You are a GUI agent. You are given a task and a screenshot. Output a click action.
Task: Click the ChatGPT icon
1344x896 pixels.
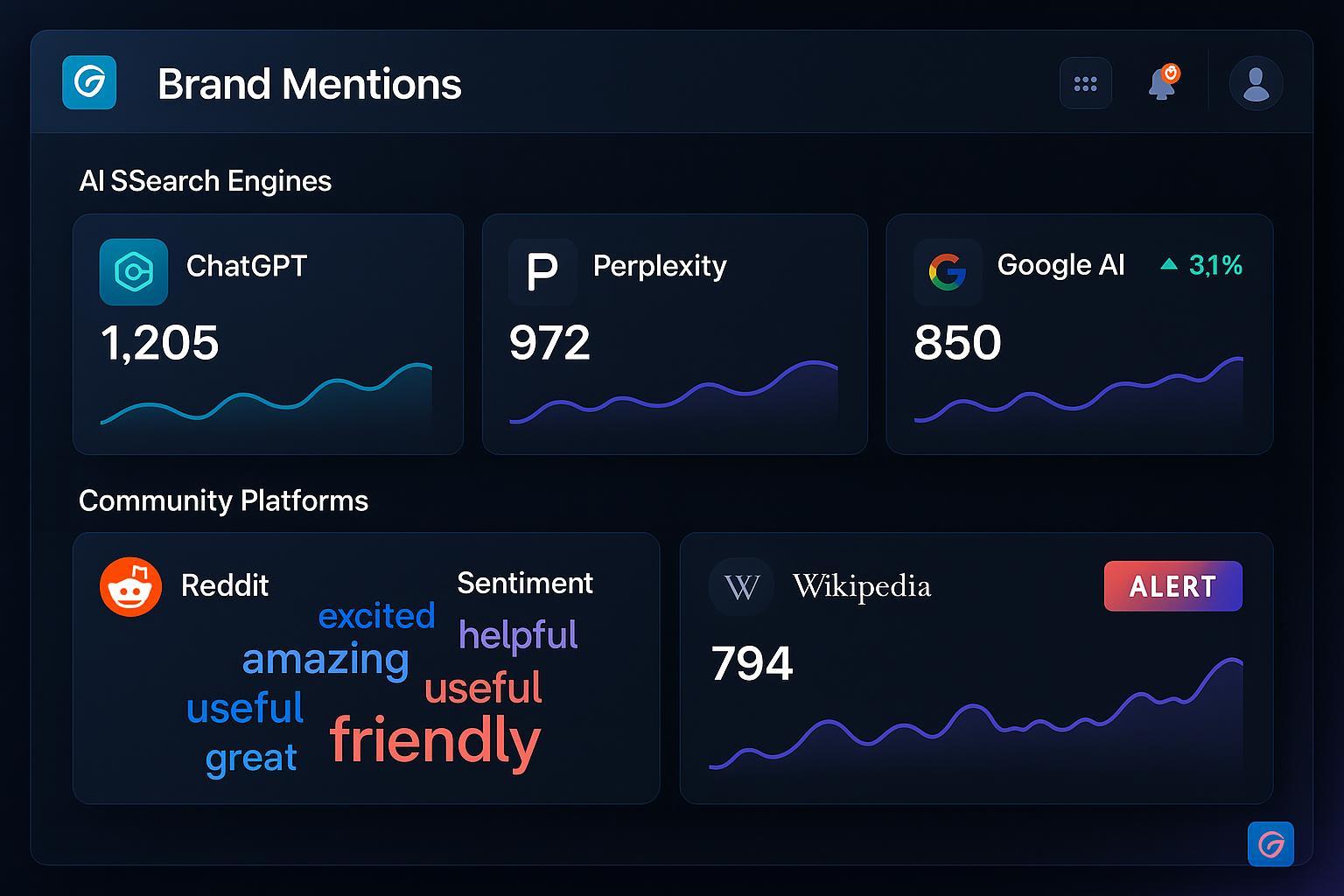click(133, 272)
